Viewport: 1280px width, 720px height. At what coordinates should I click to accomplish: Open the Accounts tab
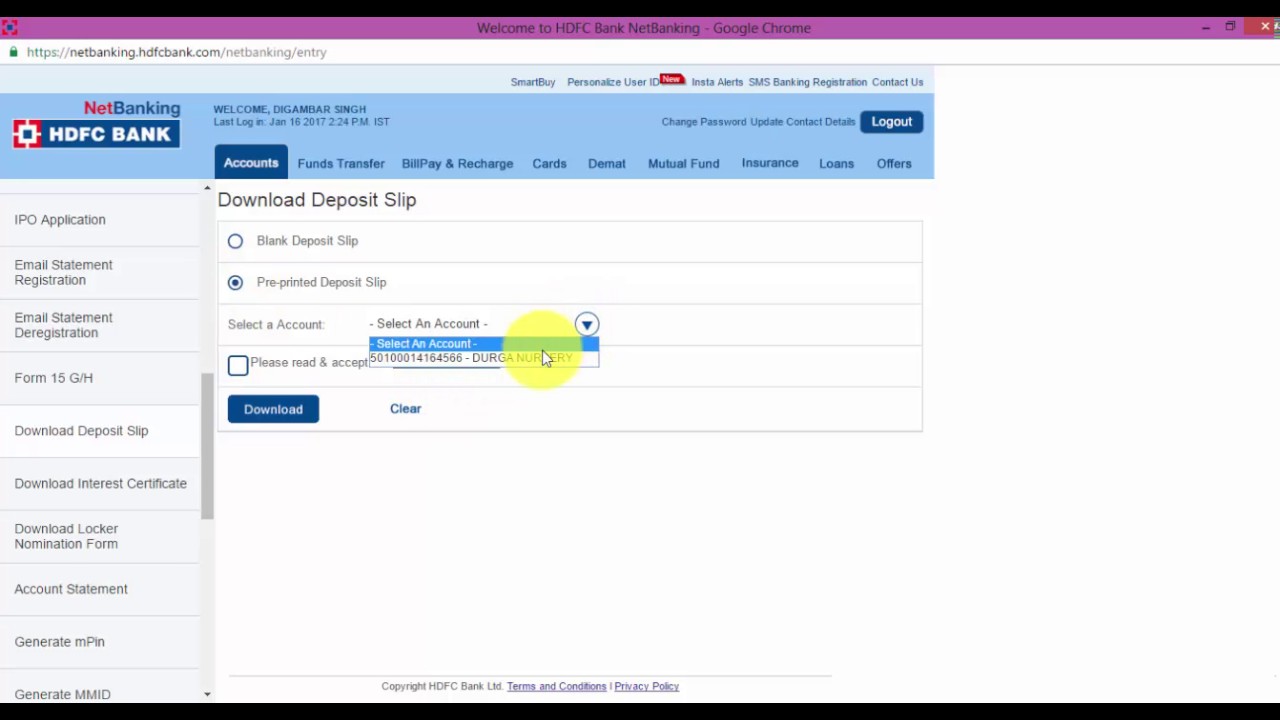[x=251, y=163]
